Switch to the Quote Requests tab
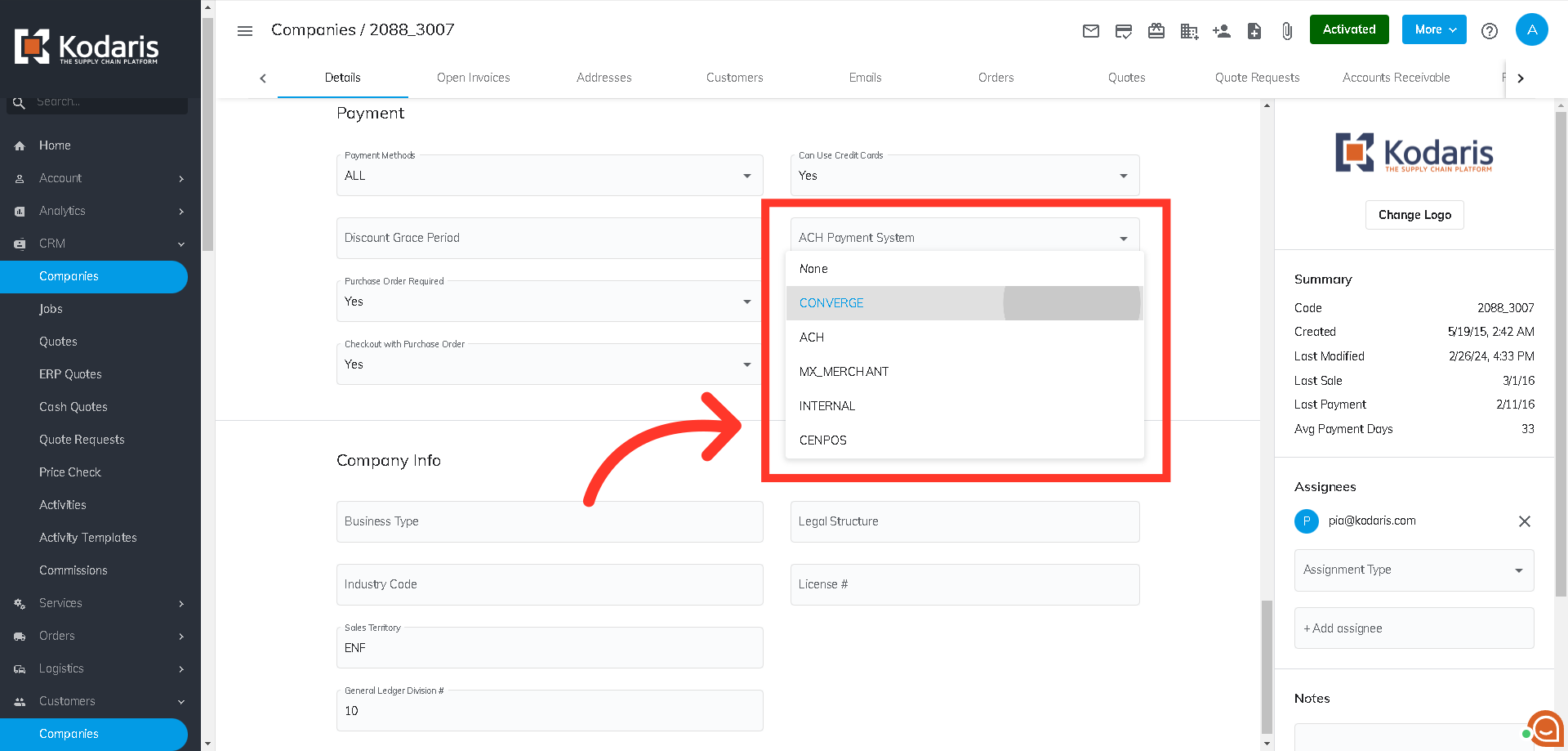The image size is (1568, 751). click(x=1258, y=78)
